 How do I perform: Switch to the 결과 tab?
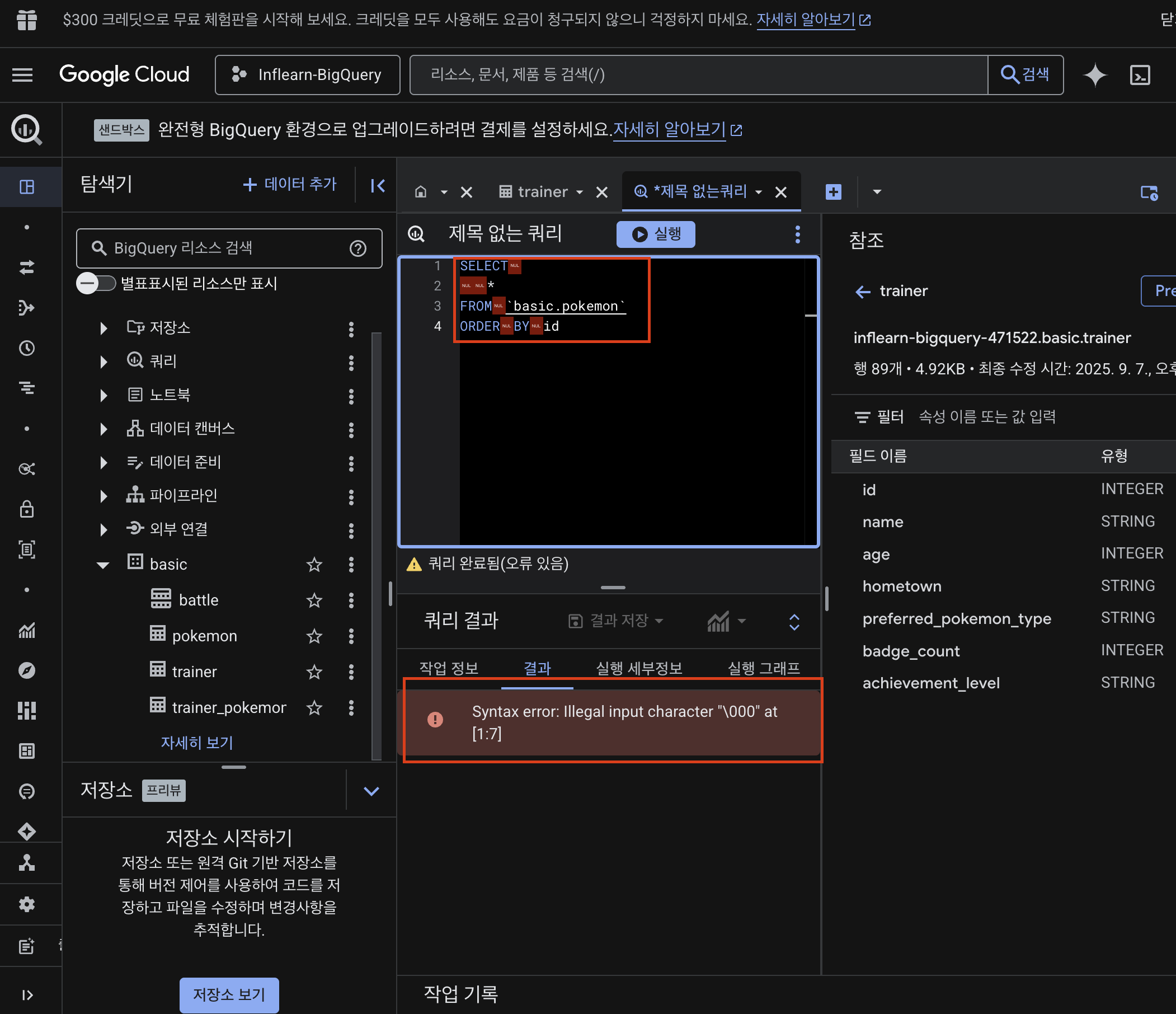click(x=537, y=668)
